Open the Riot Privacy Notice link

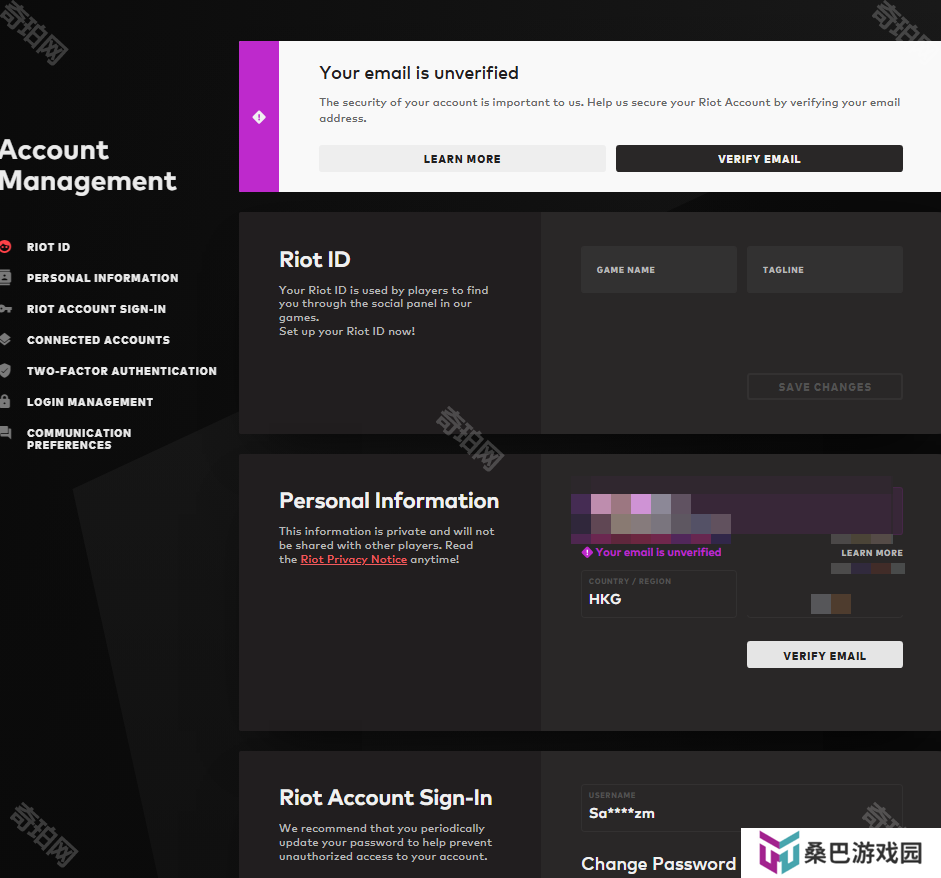coord(353,560)
